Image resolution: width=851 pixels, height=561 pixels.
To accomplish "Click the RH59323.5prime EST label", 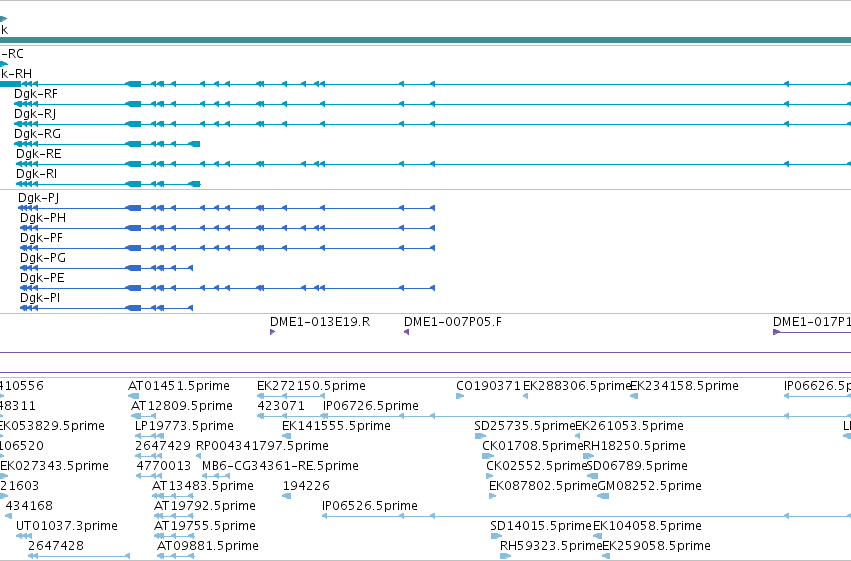I will pyautogui.click(x=551, y=546).
